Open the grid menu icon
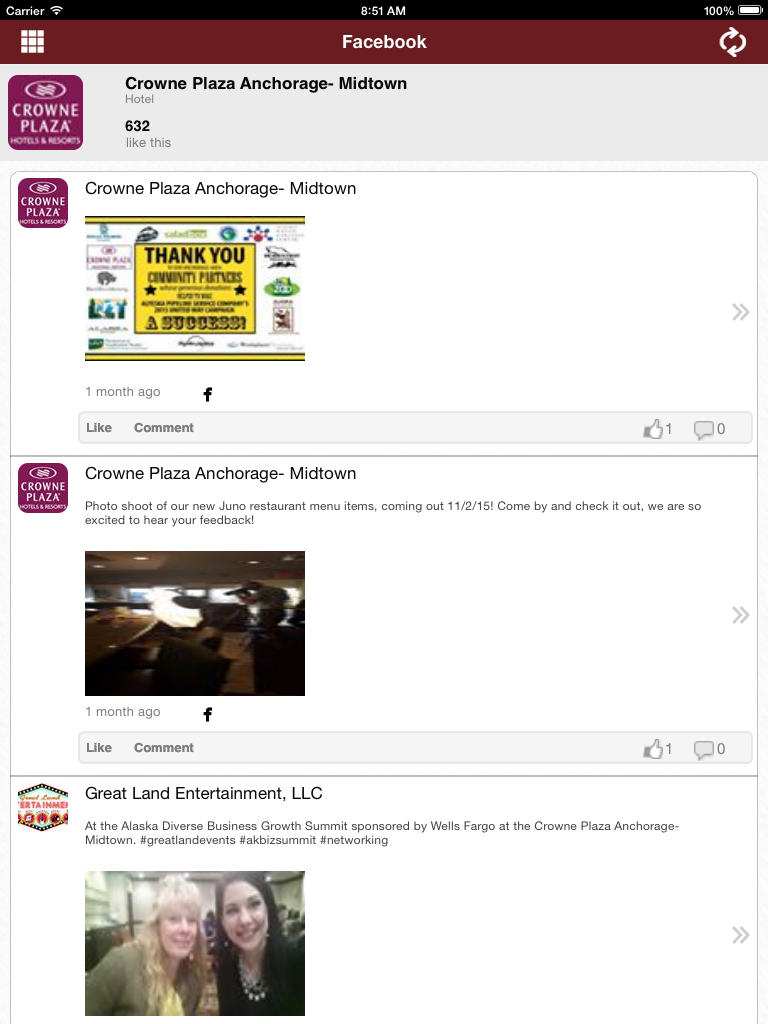The image size is (768, 1024). coord(32,42)
